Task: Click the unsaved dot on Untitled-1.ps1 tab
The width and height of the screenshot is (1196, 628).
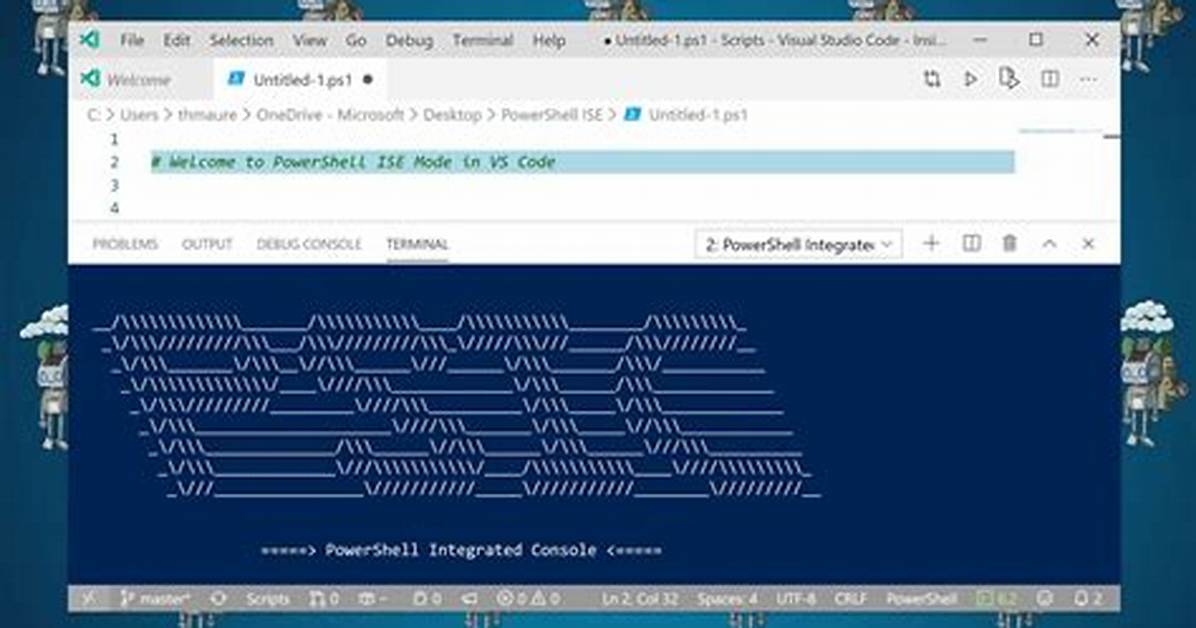Action: [368, 79]
